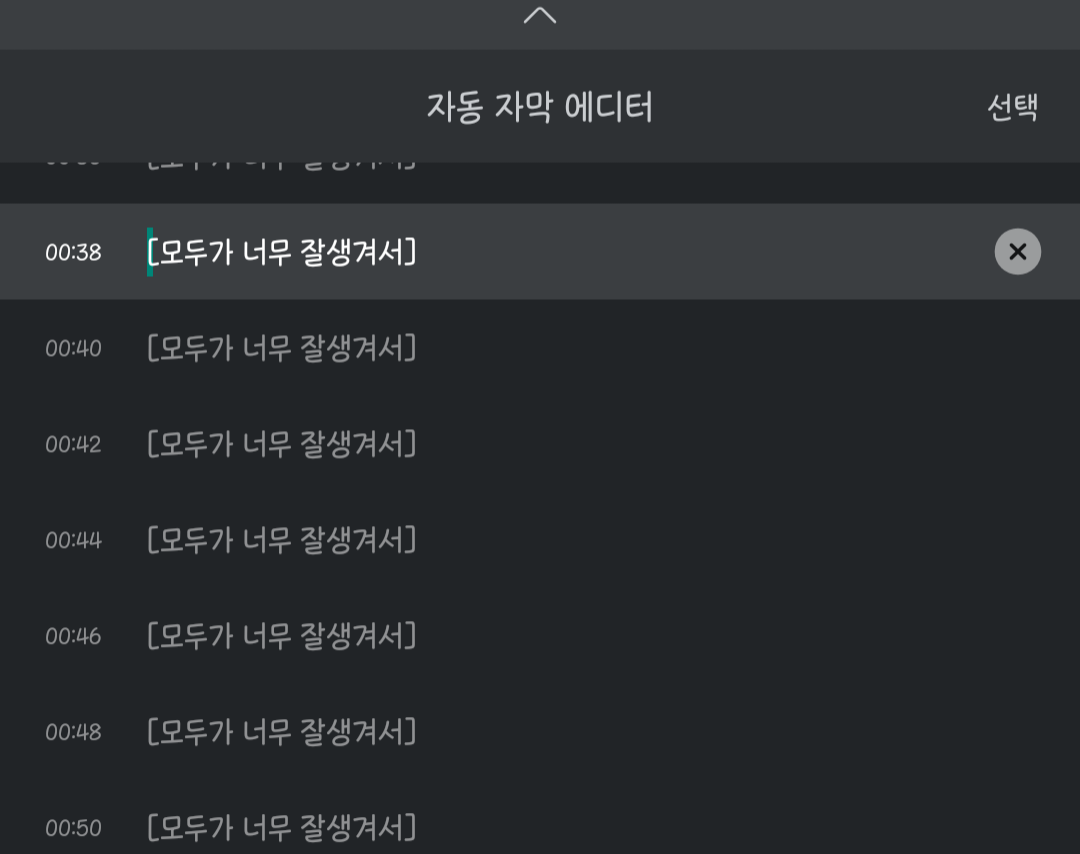Select the partially hidden subtitle text above 00:38
This screenshot has width=1080, height=854.
[x=282, y=166]
